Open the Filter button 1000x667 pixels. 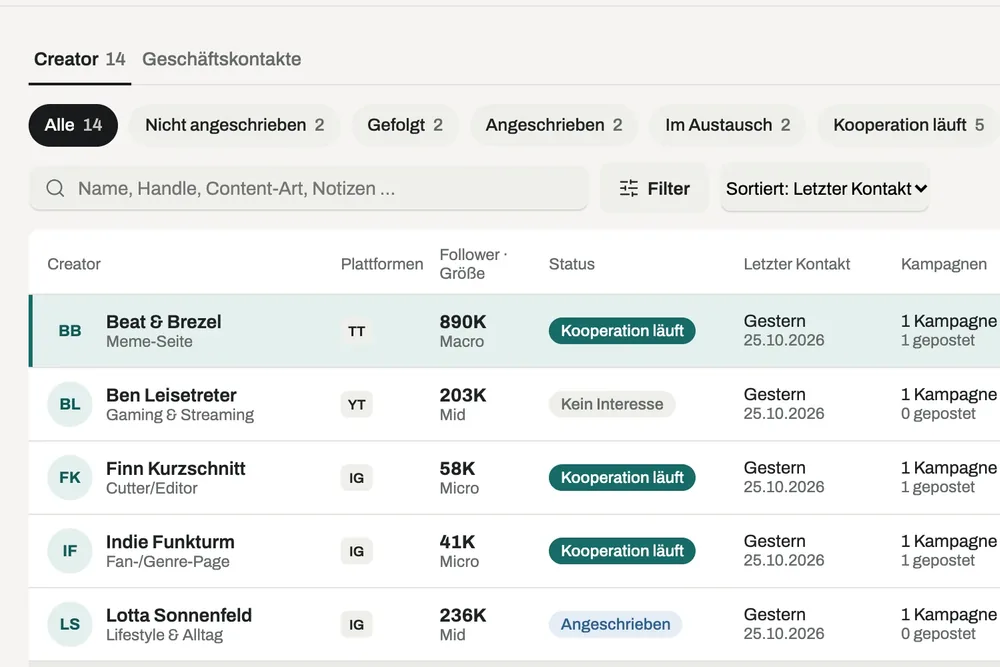click(x=654, y=188)
